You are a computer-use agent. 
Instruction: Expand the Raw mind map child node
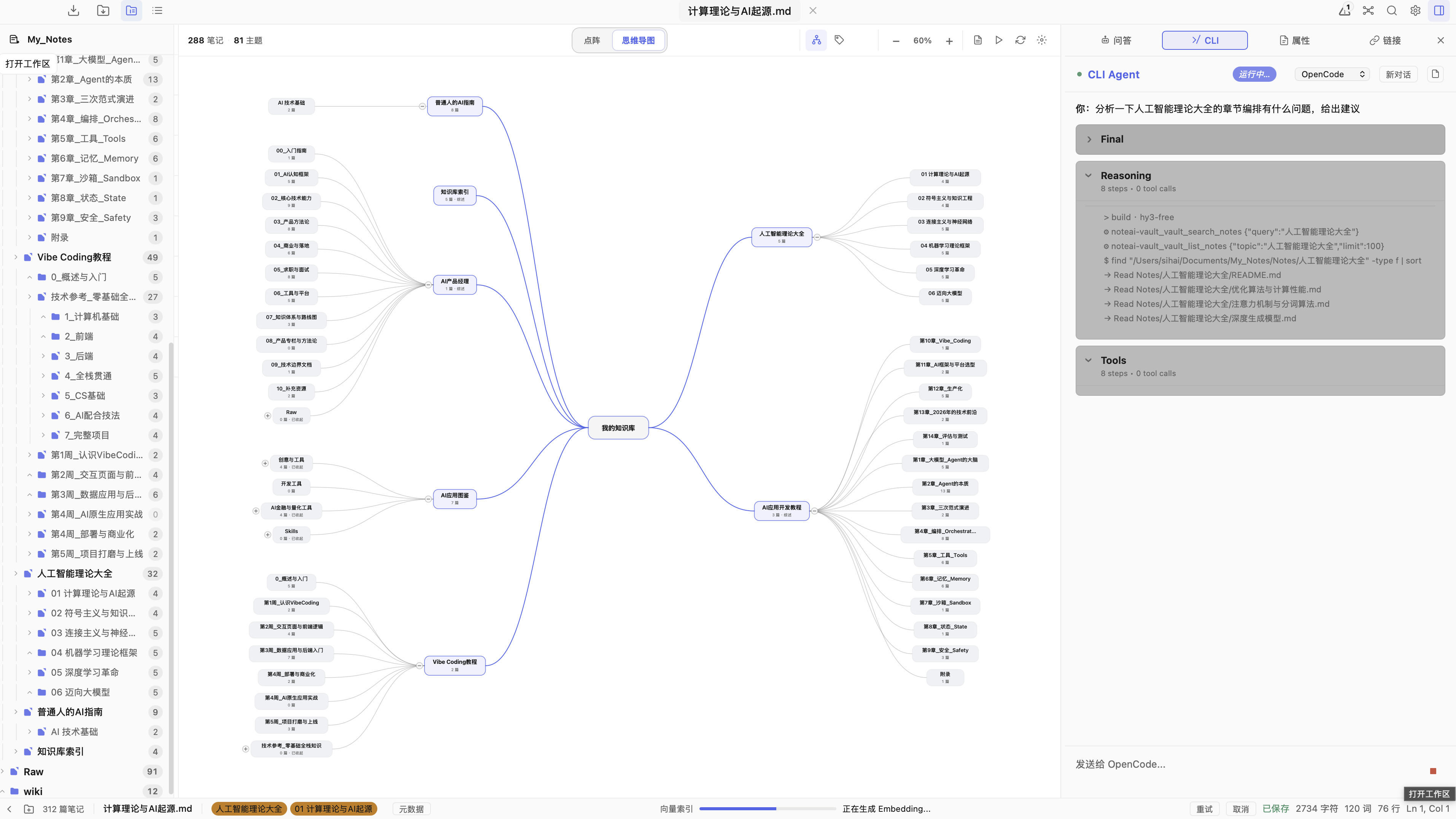pyautogui.click(x=268, y=416)
